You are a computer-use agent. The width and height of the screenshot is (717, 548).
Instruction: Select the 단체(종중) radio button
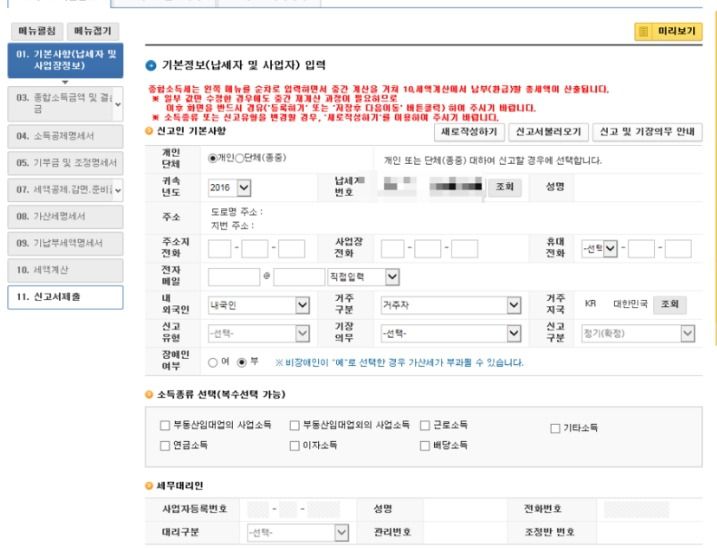[240, 158]
